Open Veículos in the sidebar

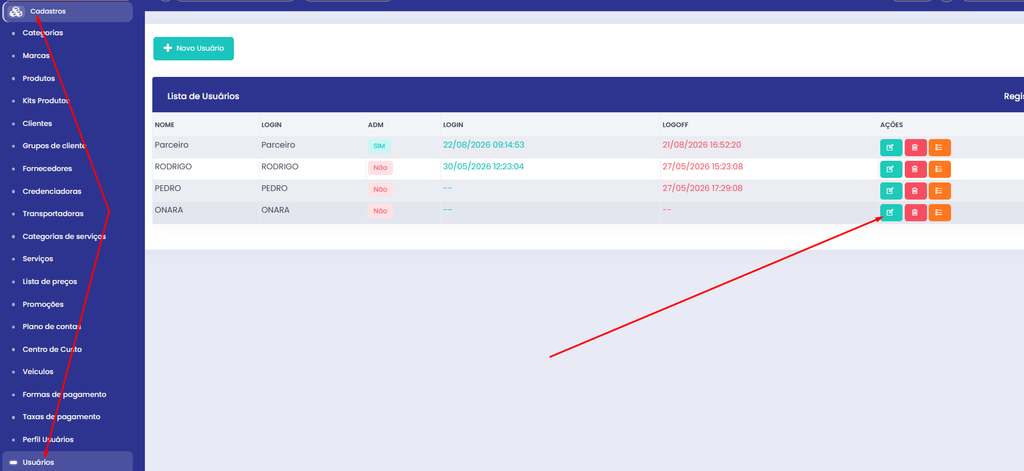(x=38, y=372)
